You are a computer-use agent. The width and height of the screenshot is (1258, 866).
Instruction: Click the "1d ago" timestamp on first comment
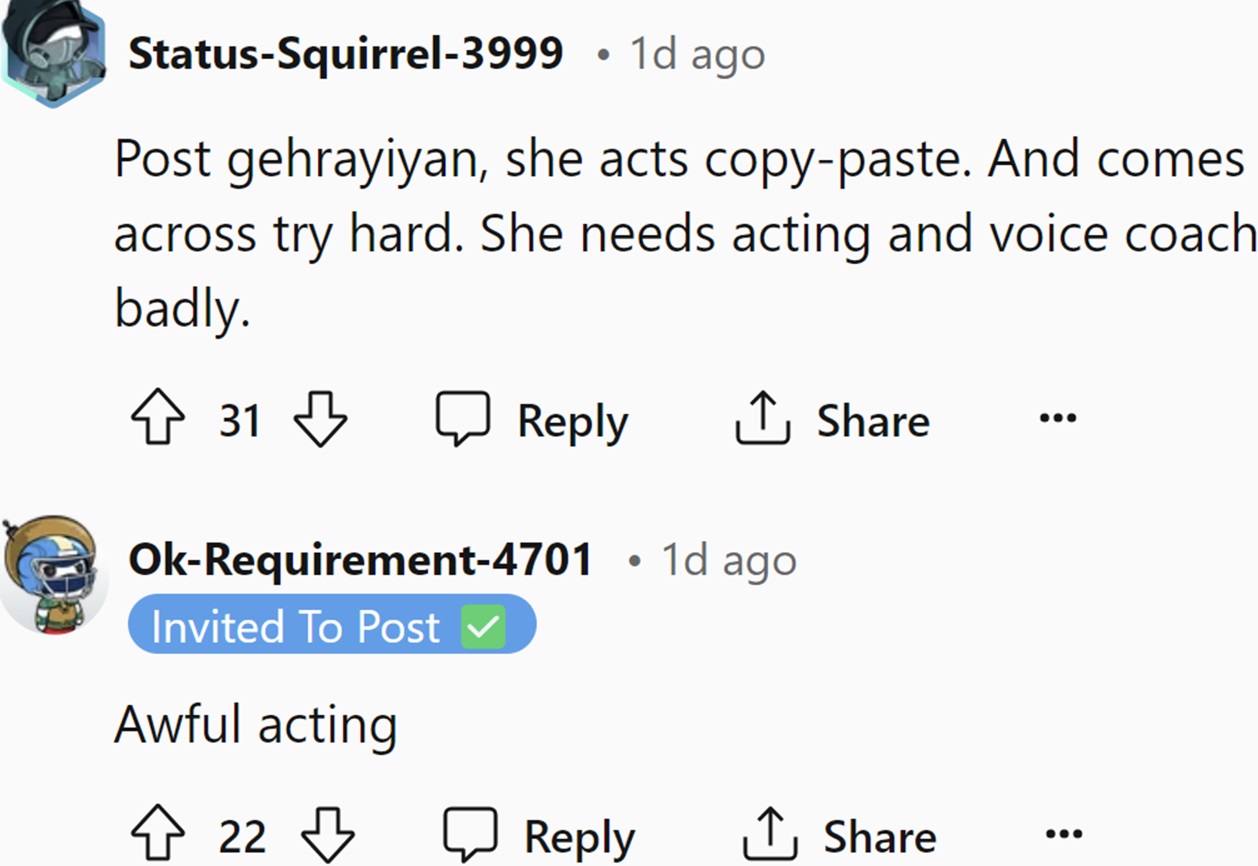(697, 54)
